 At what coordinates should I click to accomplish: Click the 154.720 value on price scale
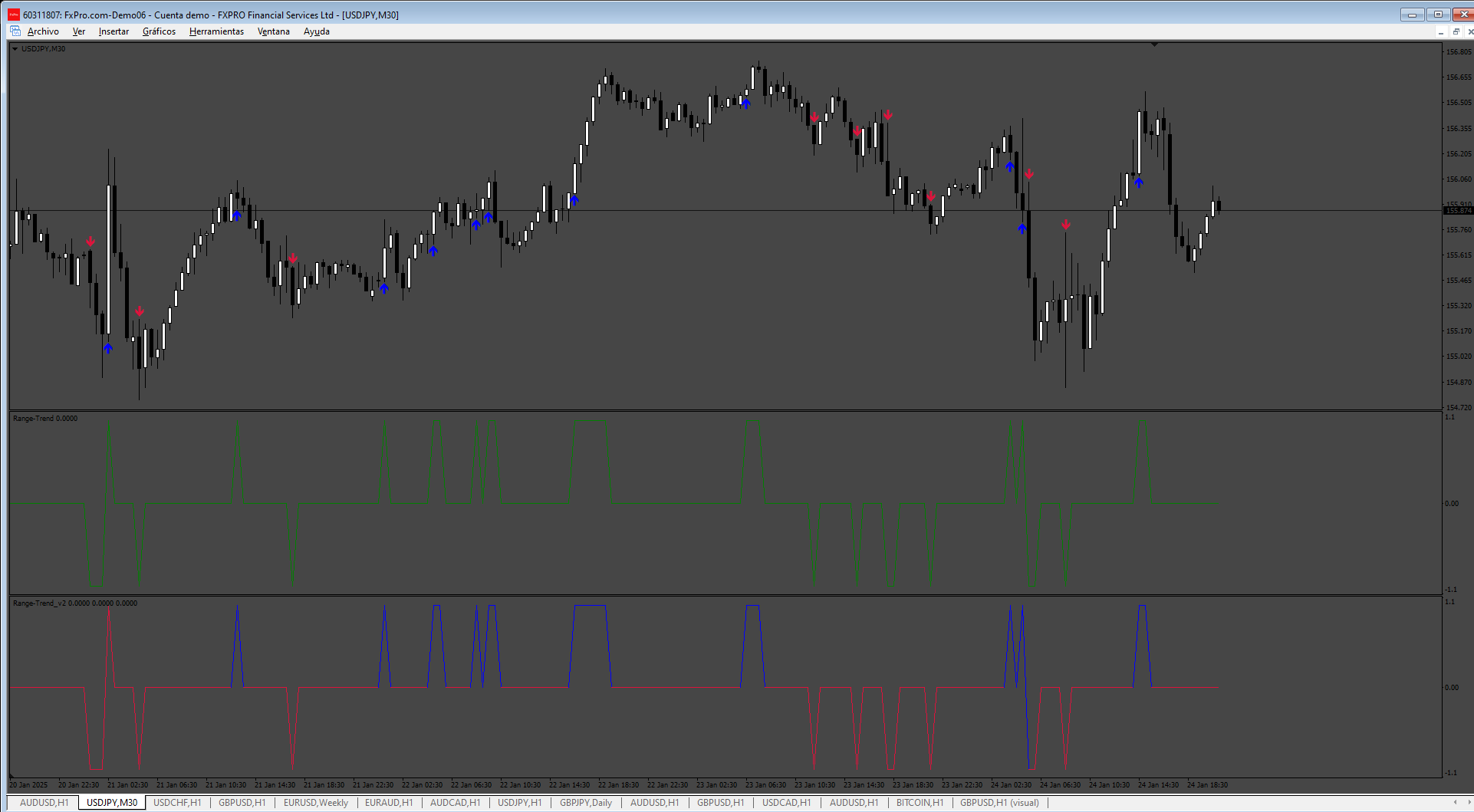pos(1459,407)
